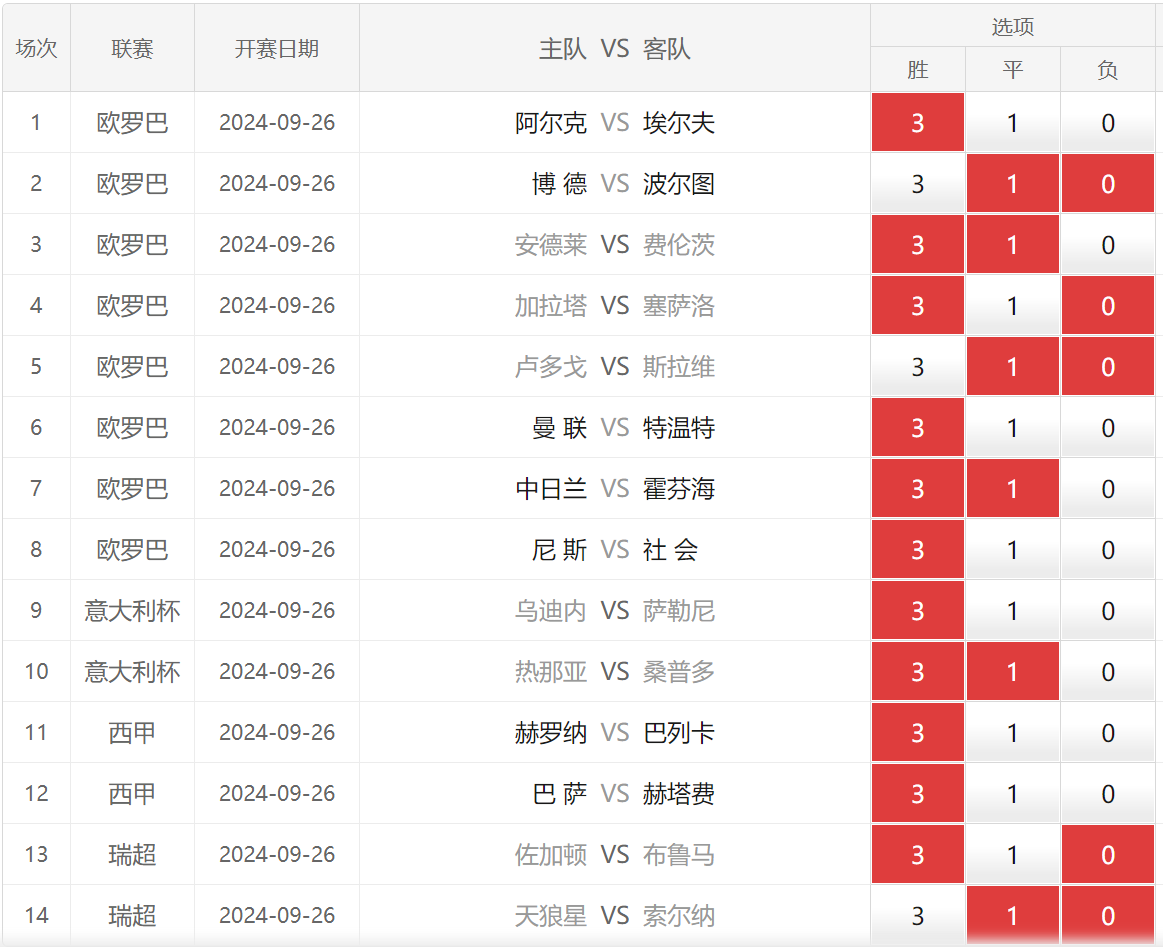Toggle win option 3 for 曼联 VS 特温特

pyautogui.click(x=917, y=427)
